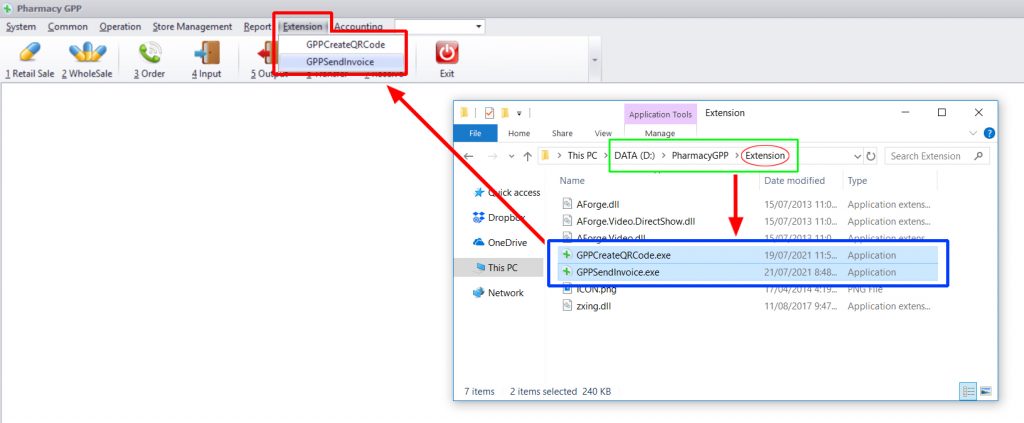The image size is (1024, 423).
Task: Click DATA (D:) in the address path
Action: point(635,156)
